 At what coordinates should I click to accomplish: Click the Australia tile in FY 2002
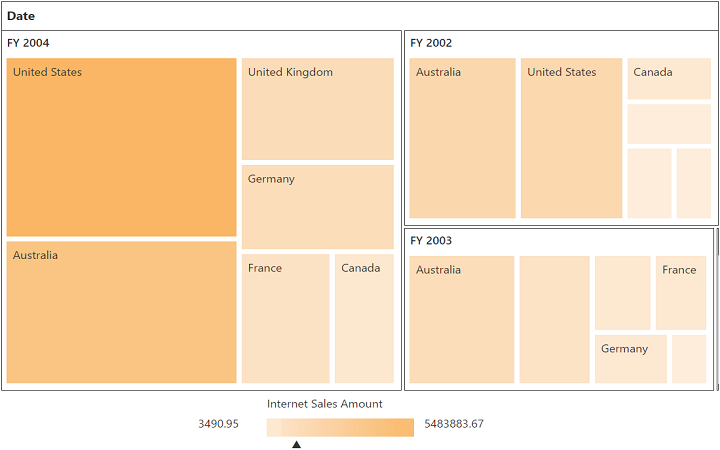coord(462,138)
